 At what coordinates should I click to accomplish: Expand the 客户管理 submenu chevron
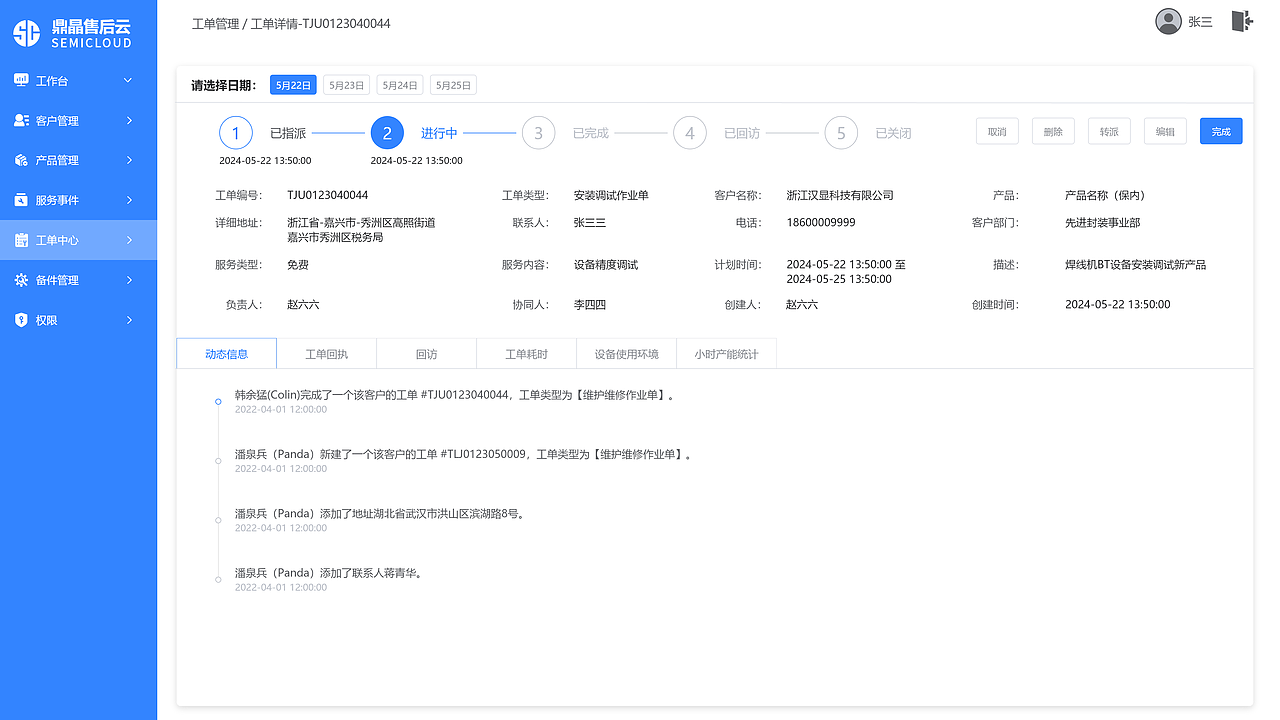pyautogui.click(x=130, y=120)
